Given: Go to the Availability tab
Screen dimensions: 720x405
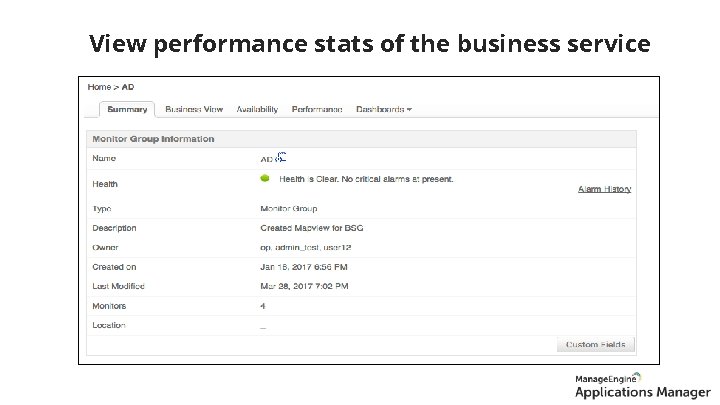Looking at the screenshot, I should pos(257,109).
